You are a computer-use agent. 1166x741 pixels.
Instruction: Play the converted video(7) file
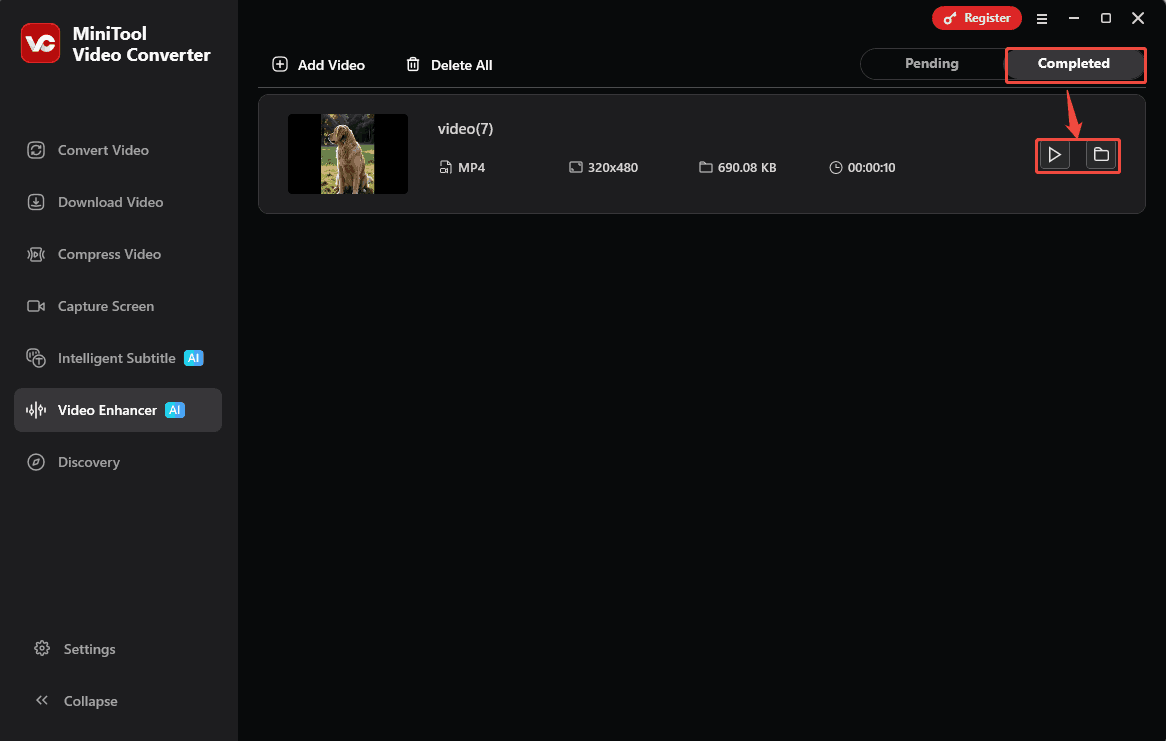pyautogui.click(x=1054, y=155)
